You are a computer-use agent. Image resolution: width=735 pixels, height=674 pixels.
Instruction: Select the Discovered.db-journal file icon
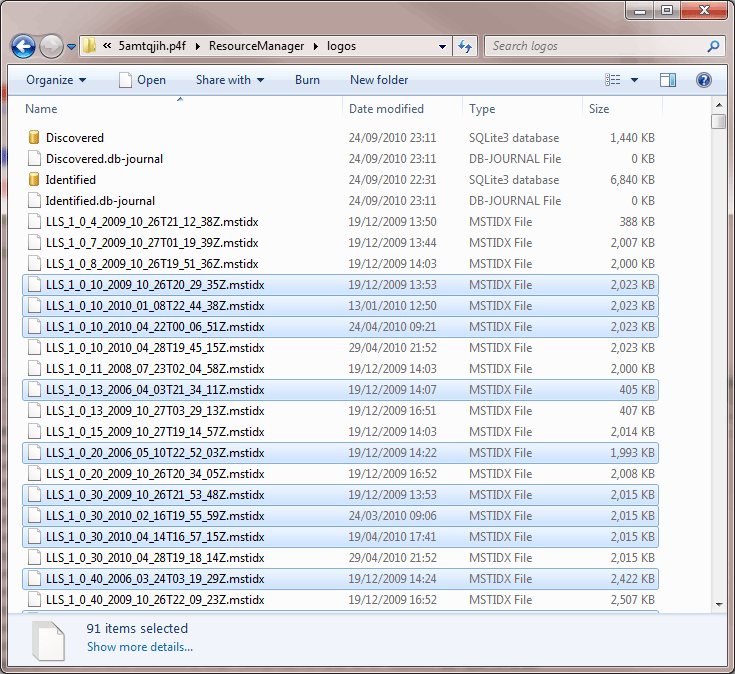[34, 158]
